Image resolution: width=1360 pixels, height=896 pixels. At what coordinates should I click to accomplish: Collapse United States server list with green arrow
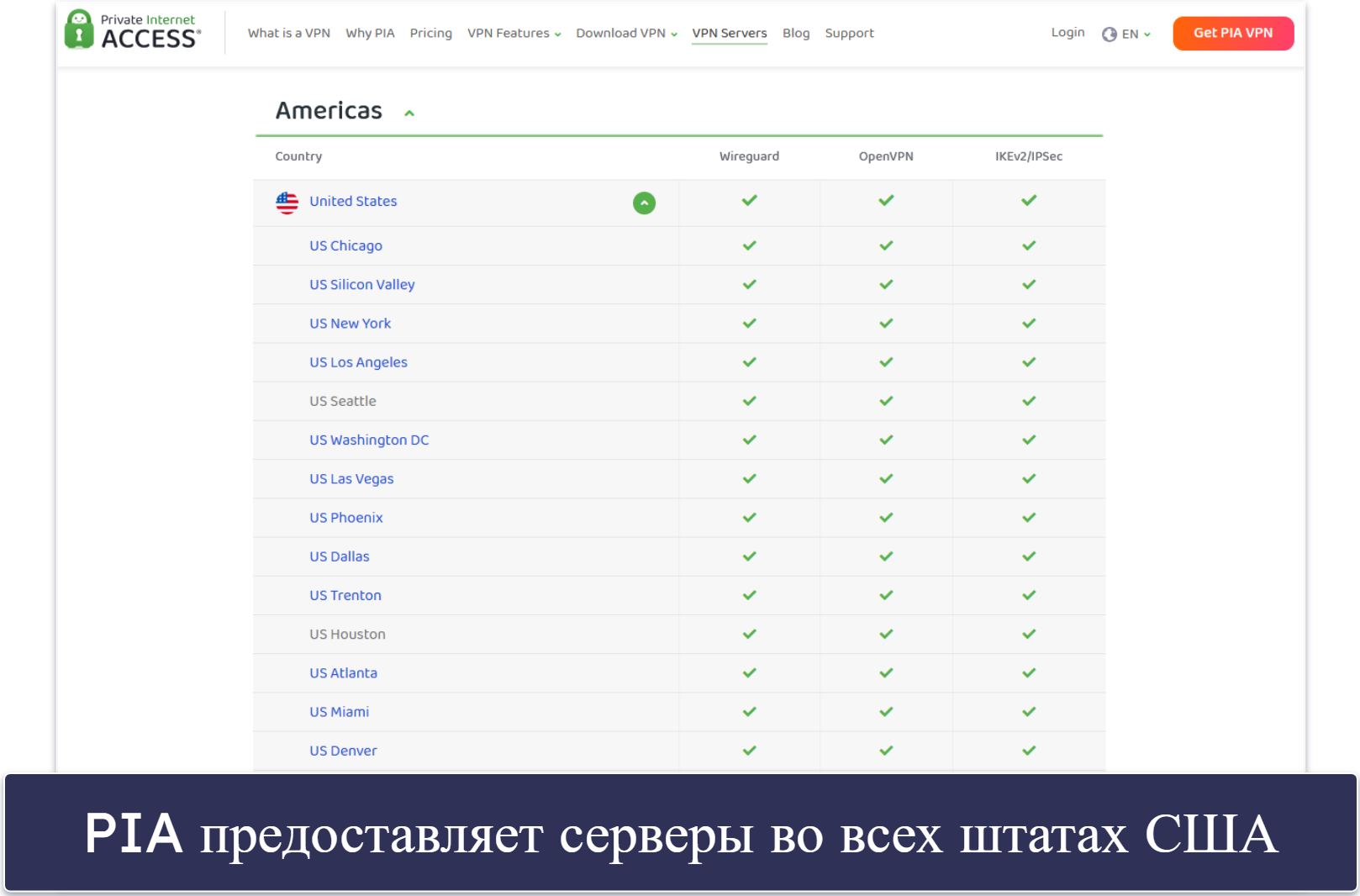click(x=644, y=203)
